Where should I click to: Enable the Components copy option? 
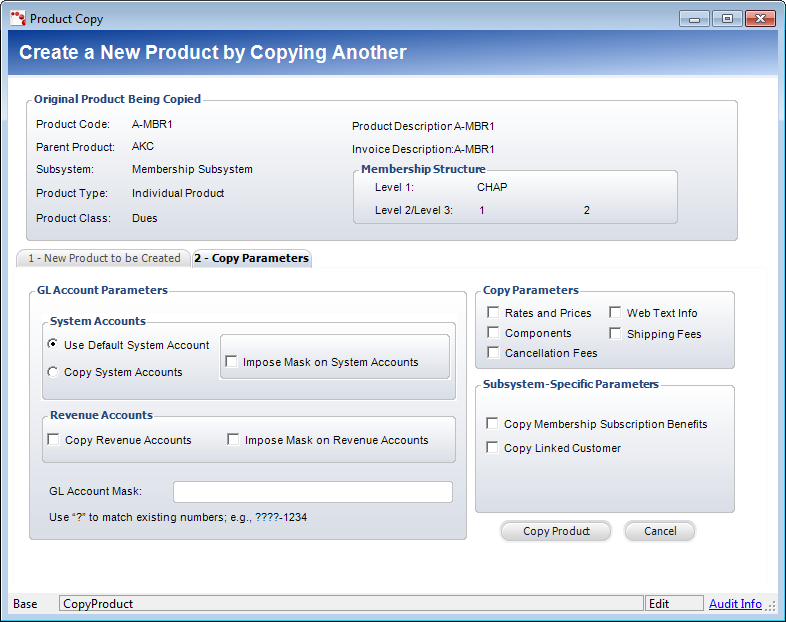[x=493, y=333]
